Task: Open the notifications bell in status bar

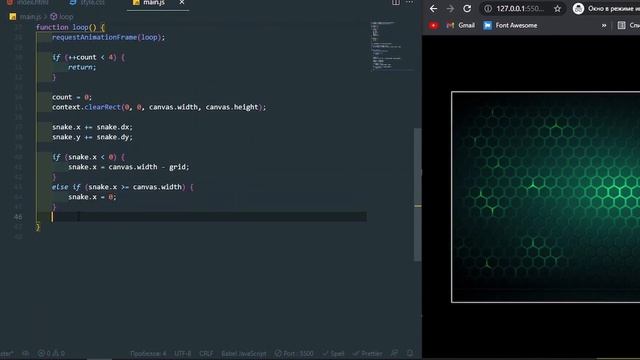Action: click(410, 353)
